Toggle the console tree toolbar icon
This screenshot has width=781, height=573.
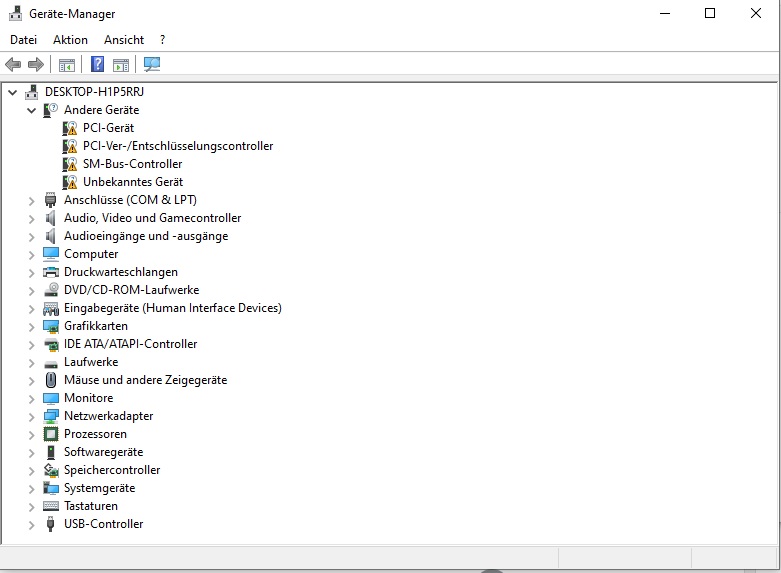coord(67,65)
